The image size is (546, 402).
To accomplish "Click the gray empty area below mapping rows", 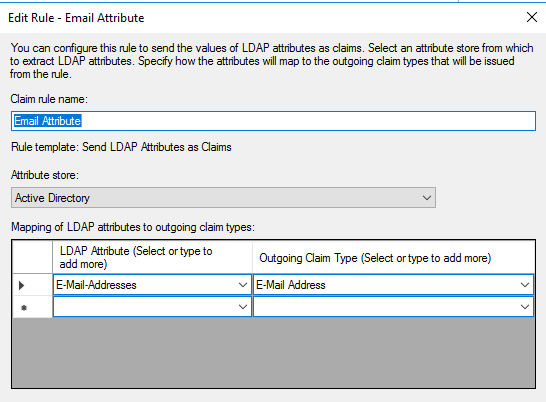I will click(273, 352).
